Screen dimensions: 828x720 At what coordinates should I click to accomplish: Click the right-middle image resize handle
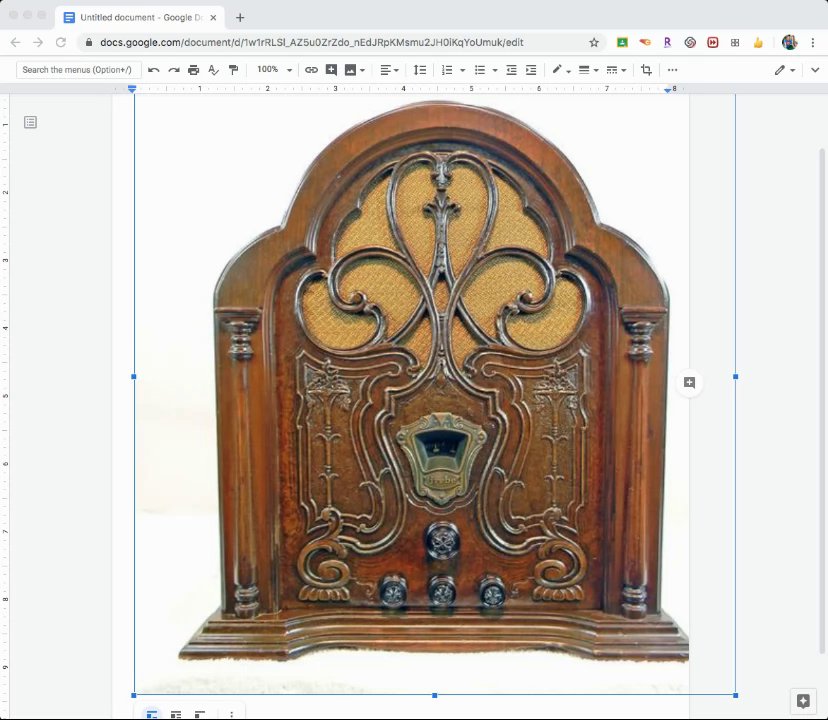coord(736,377)
